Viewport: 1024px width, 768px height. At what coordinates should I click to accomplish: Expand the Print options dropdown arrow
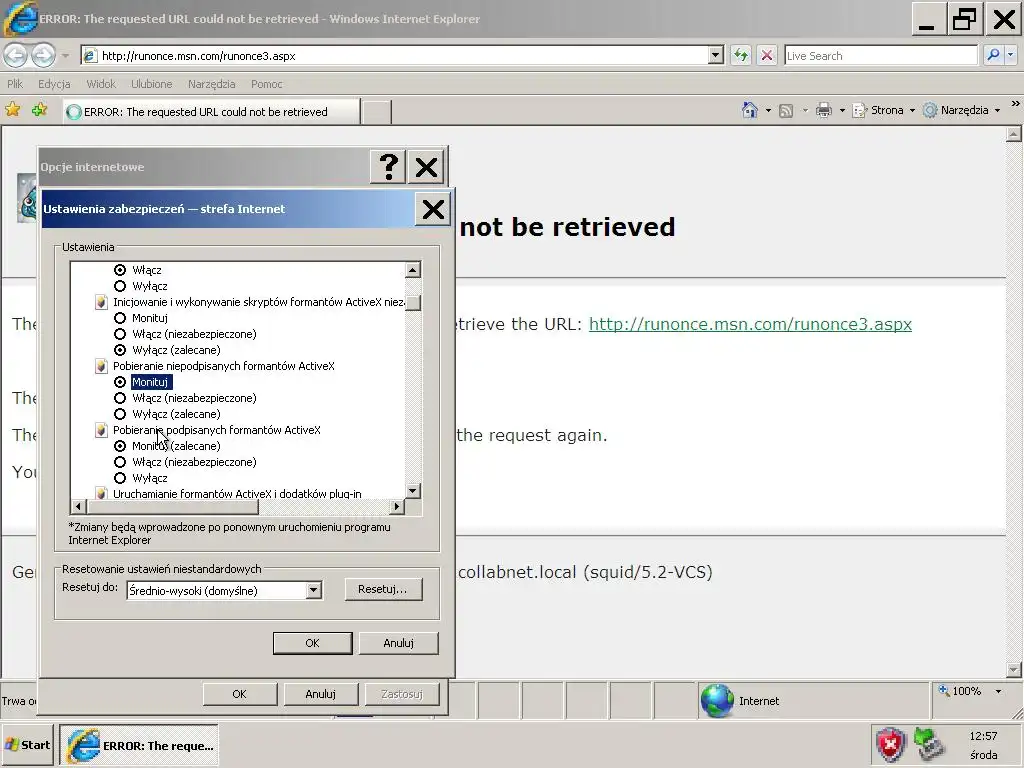(x=842, y=110)
